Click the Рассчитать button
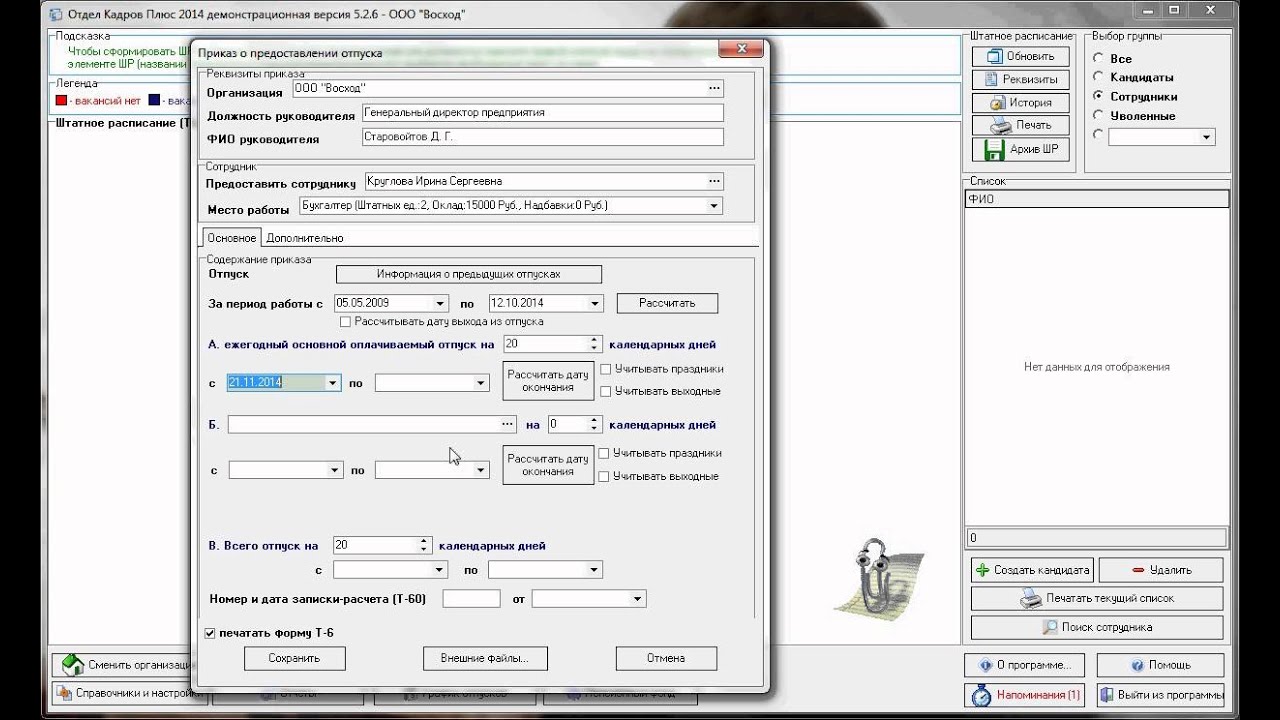The height and width of the screenshot is (720, 1280). pyautogui.click(x=667, y=303)
